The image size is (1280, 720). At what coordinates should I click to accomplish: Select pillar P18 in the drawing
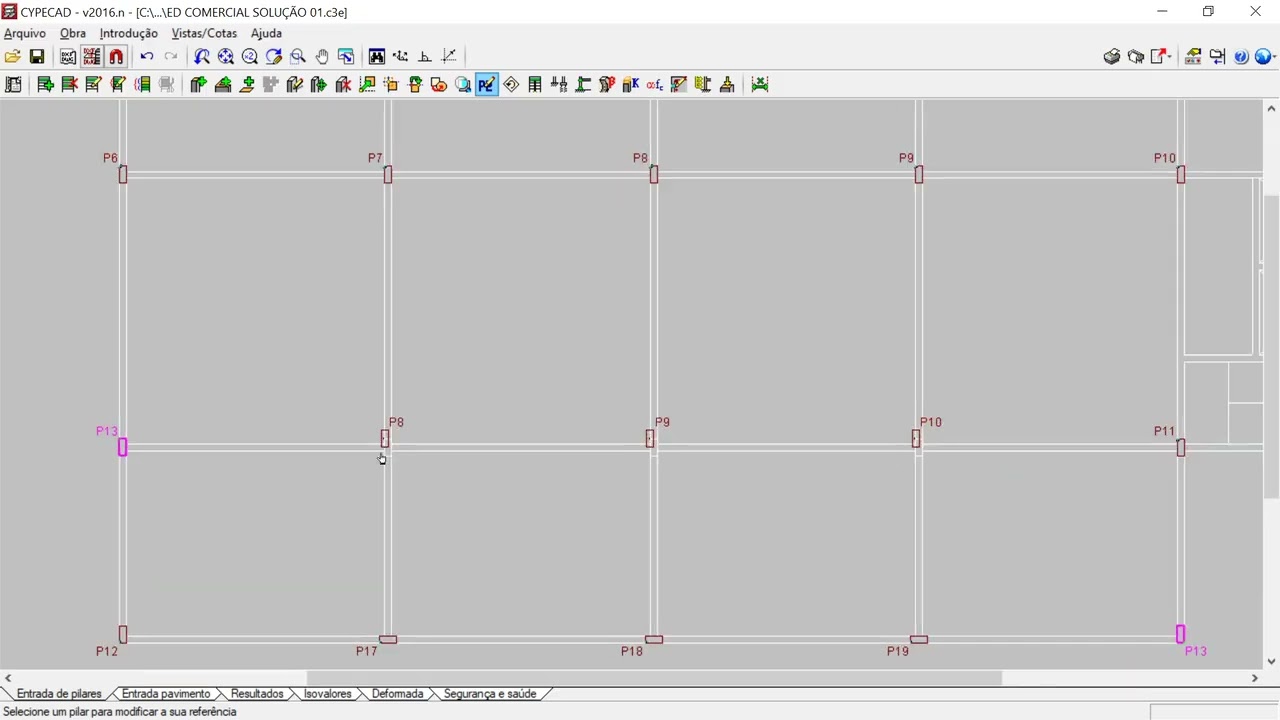click(x=654, y=639)
